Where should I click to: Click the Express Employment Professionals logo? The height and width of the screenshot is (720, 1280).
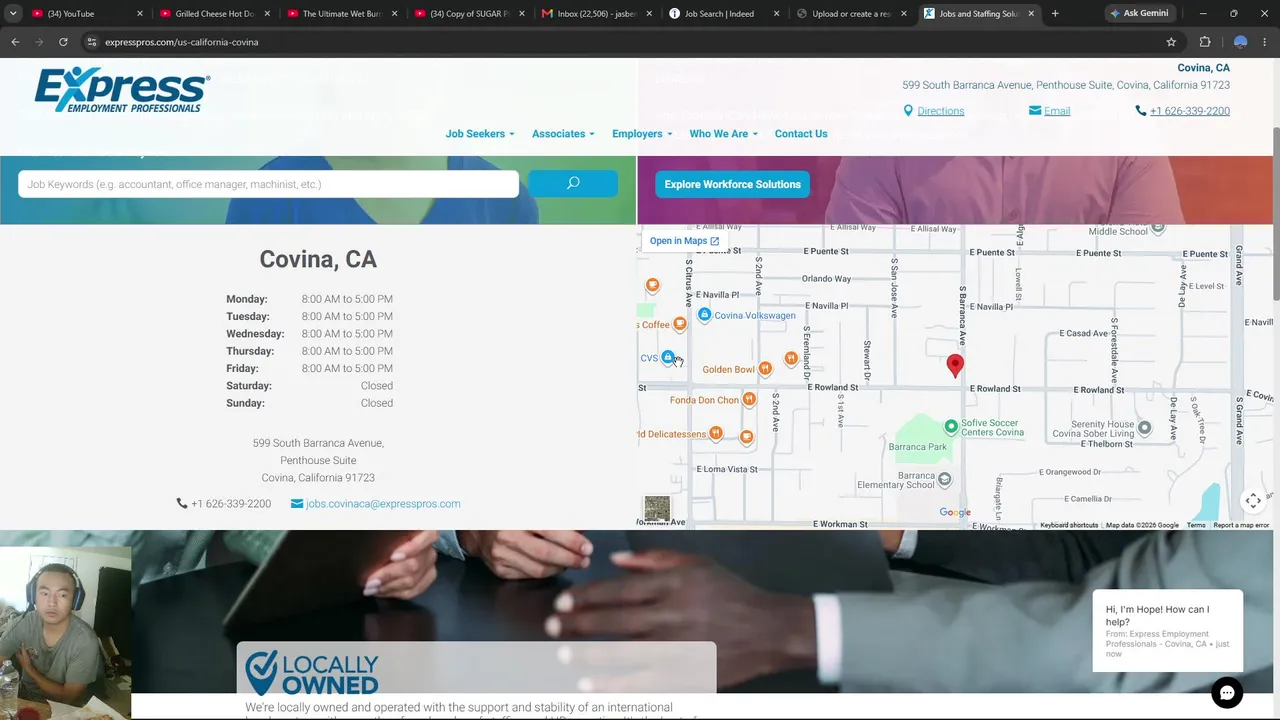click(122, 90)
